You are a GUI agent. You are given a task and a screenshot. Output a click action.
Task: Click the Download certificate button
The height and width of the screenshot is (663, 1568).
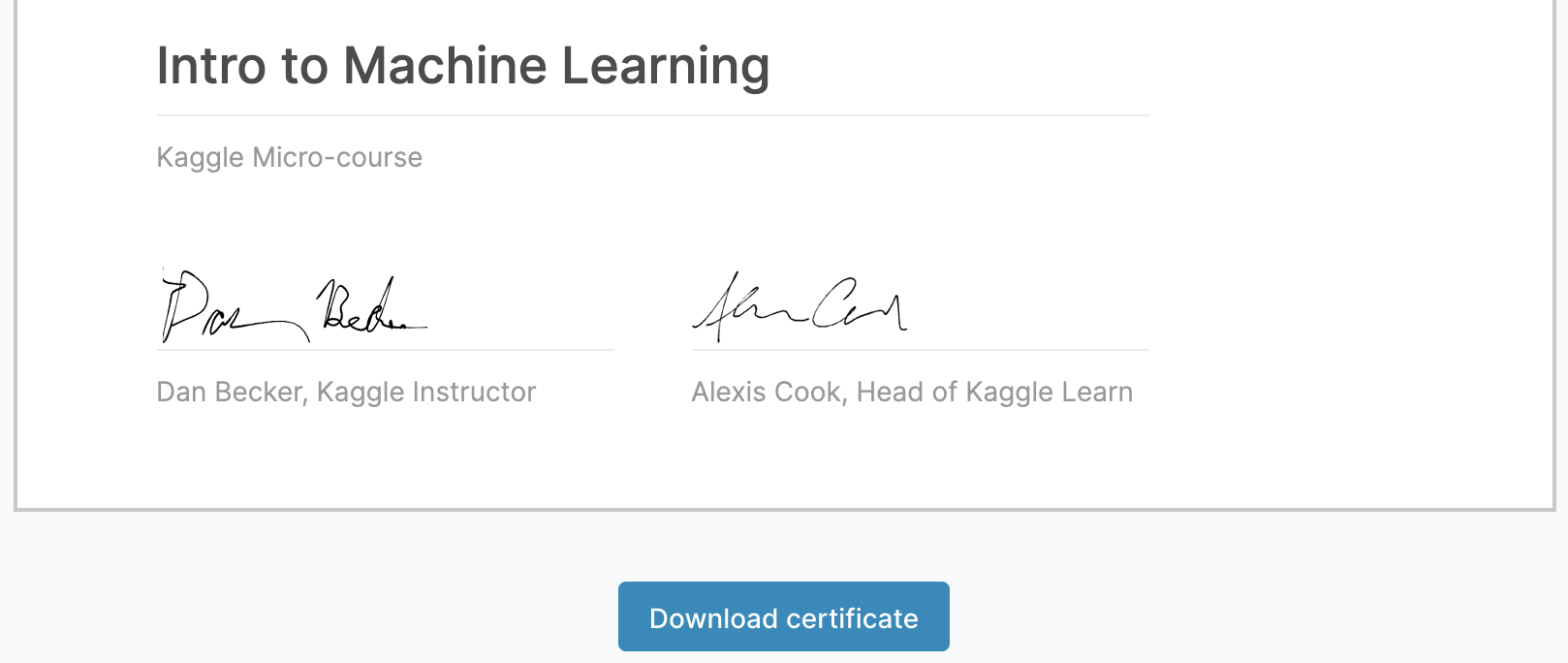[783, 616]
